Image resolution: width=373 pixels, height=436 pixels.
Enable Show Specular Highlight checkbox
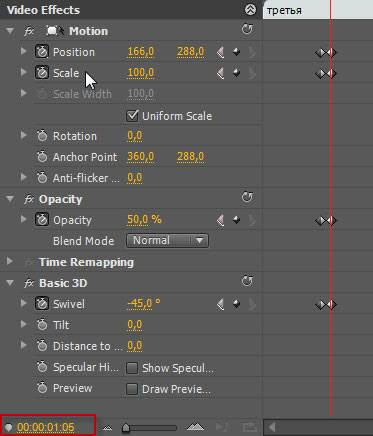[132, 368]
